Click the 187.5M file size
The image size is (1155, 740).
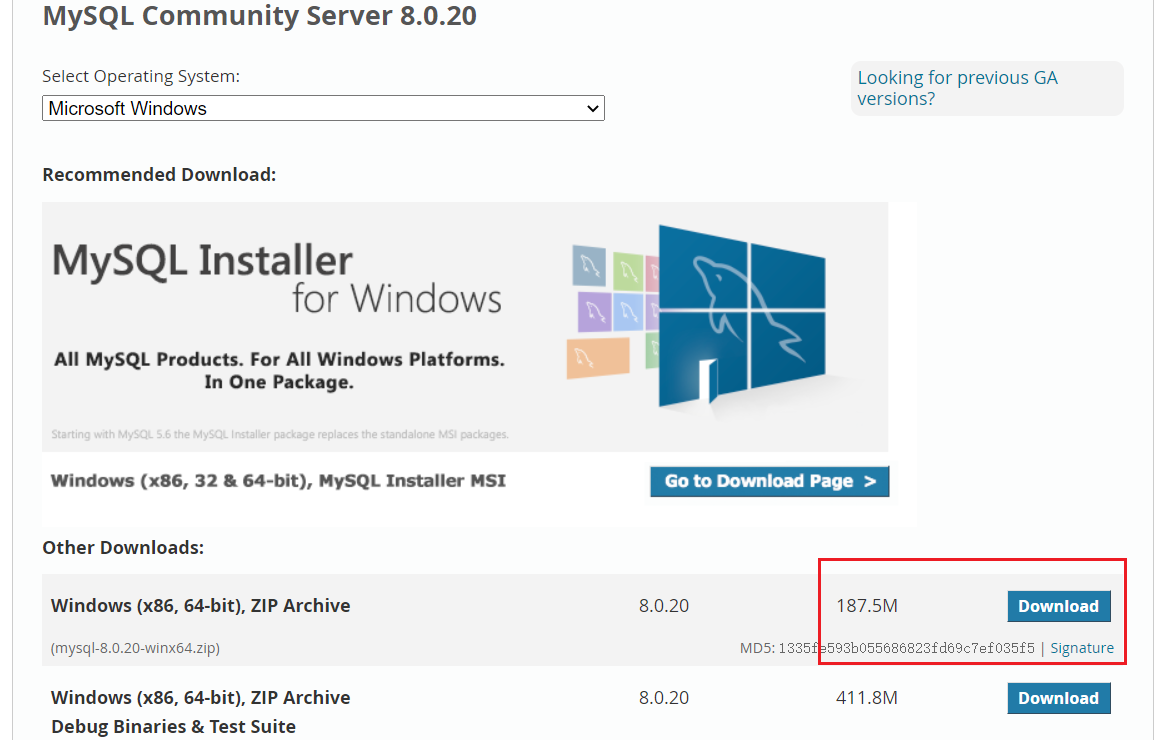(867, 606)
